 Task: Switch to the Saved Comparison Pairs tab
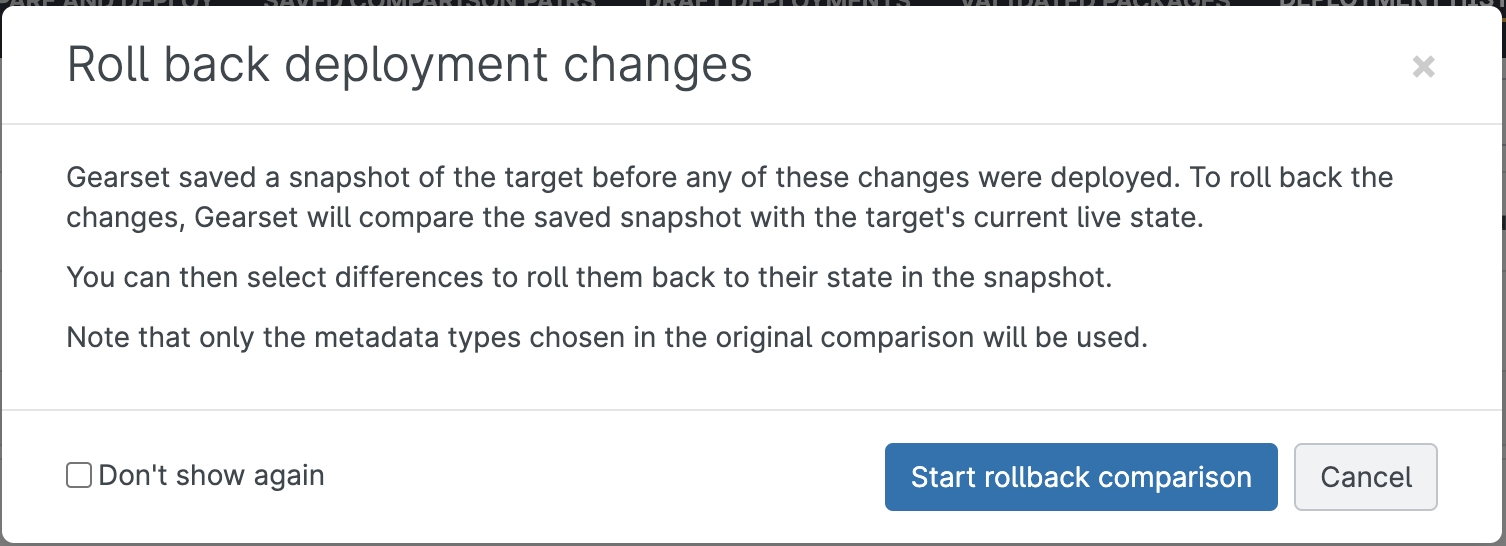[429, 3]
